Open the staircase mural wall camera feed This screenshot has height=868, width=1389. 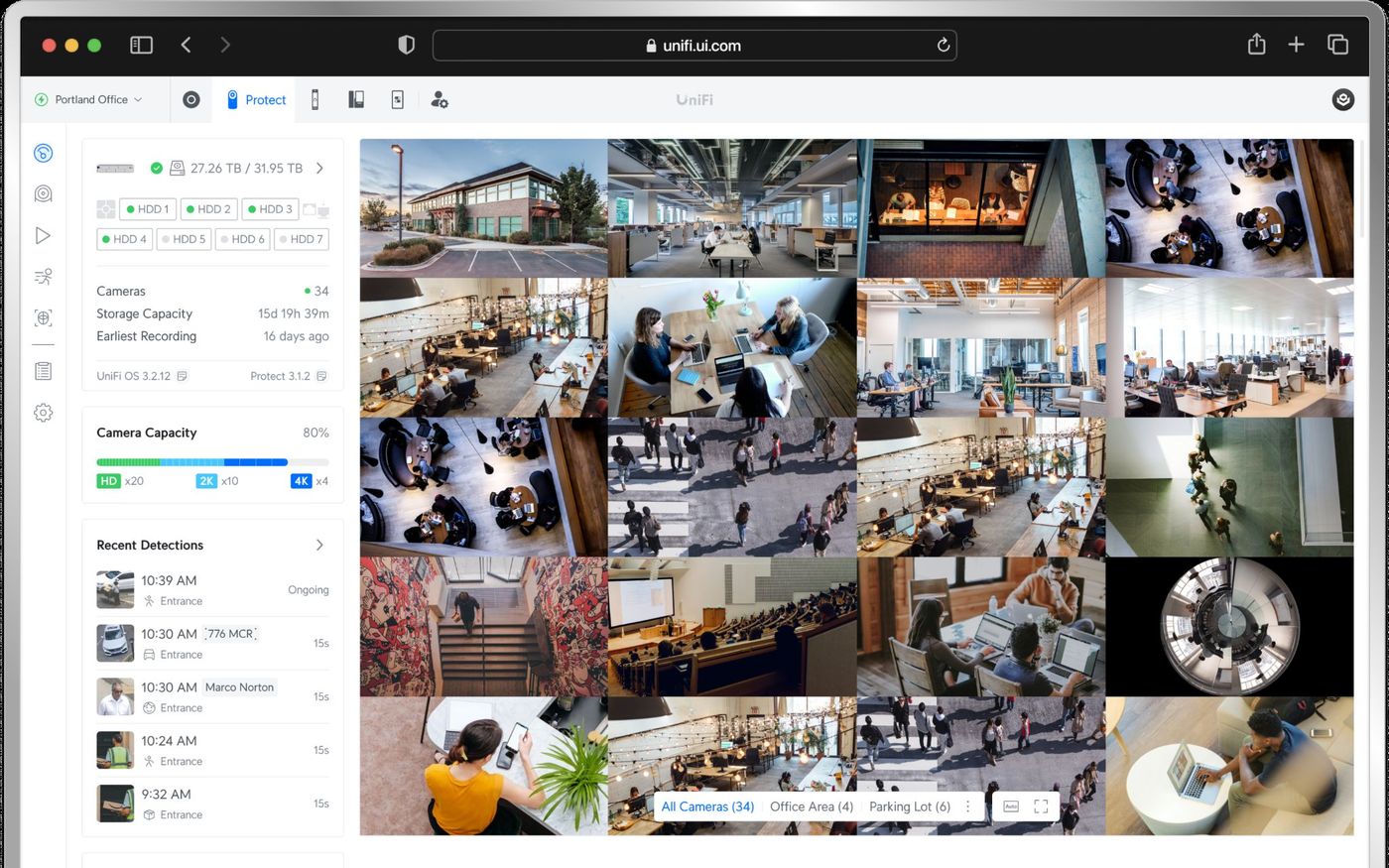click(483, 627)
